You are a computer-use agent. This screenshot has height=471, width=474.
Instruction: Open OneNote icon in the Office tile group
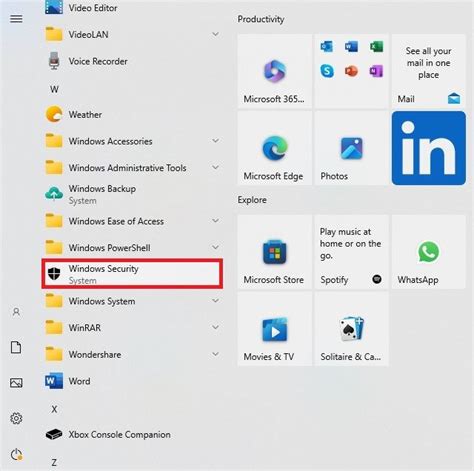click(x=376, y=71)
